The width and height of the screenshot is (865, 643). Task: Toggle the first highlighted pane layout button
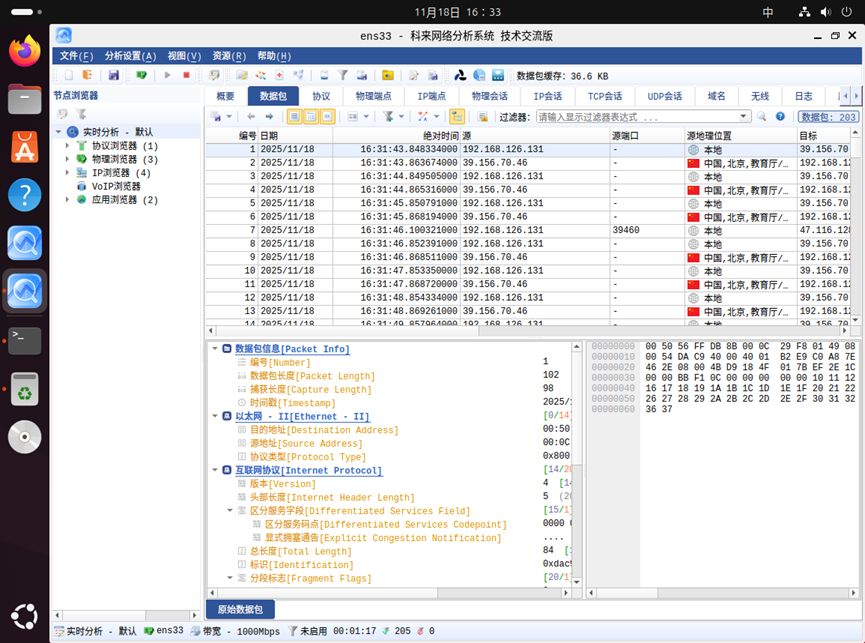pos(293,117)
